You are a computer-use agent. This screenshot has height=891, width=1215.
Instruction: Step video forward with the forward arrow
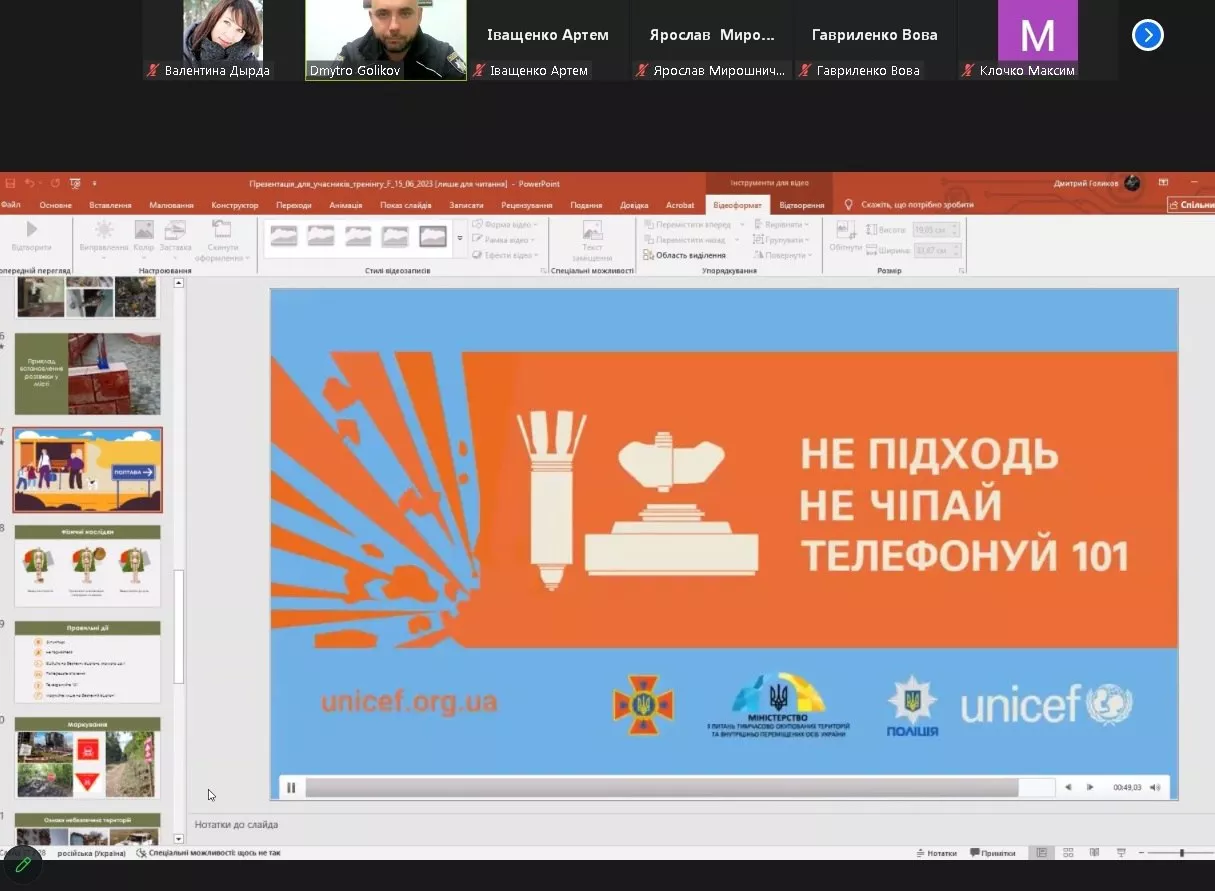[1090, 788]
